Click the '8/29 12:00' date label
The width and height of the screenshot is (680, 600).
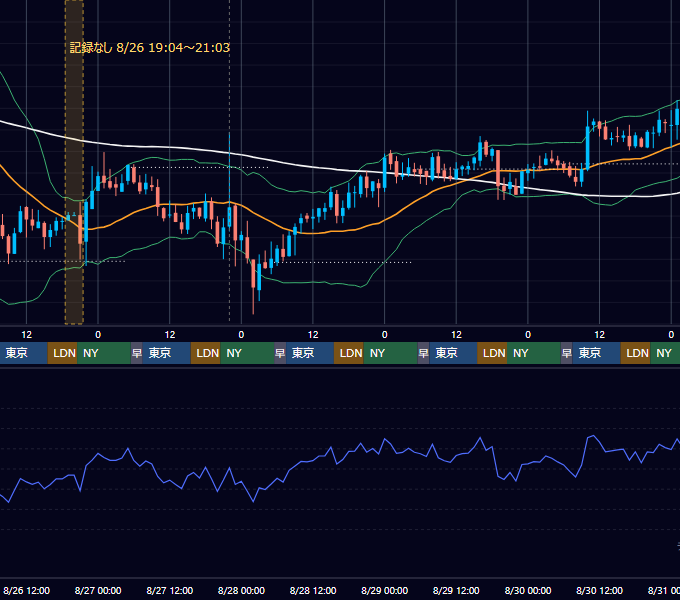[456, 590]
